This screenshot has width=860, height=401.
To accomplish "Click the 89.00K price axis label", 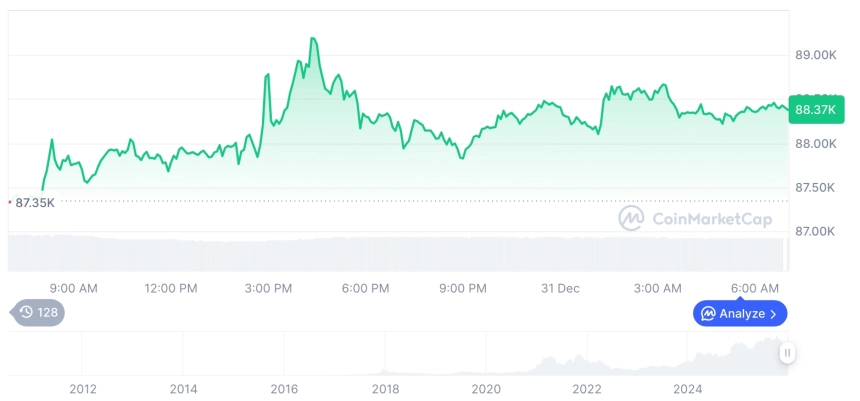I will pos(815,55).
